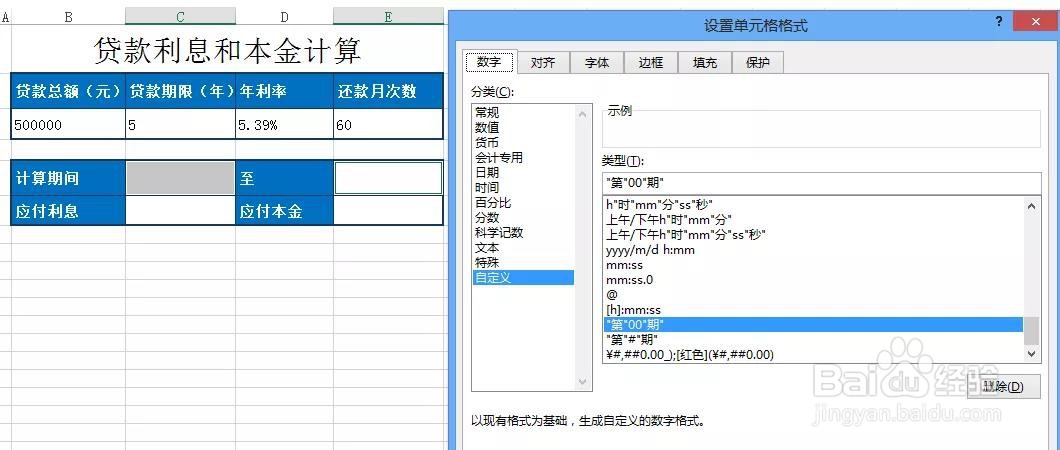1060x450 pixels.
Task: Select the loan term cell with 5
Action: tap(180, 124)
